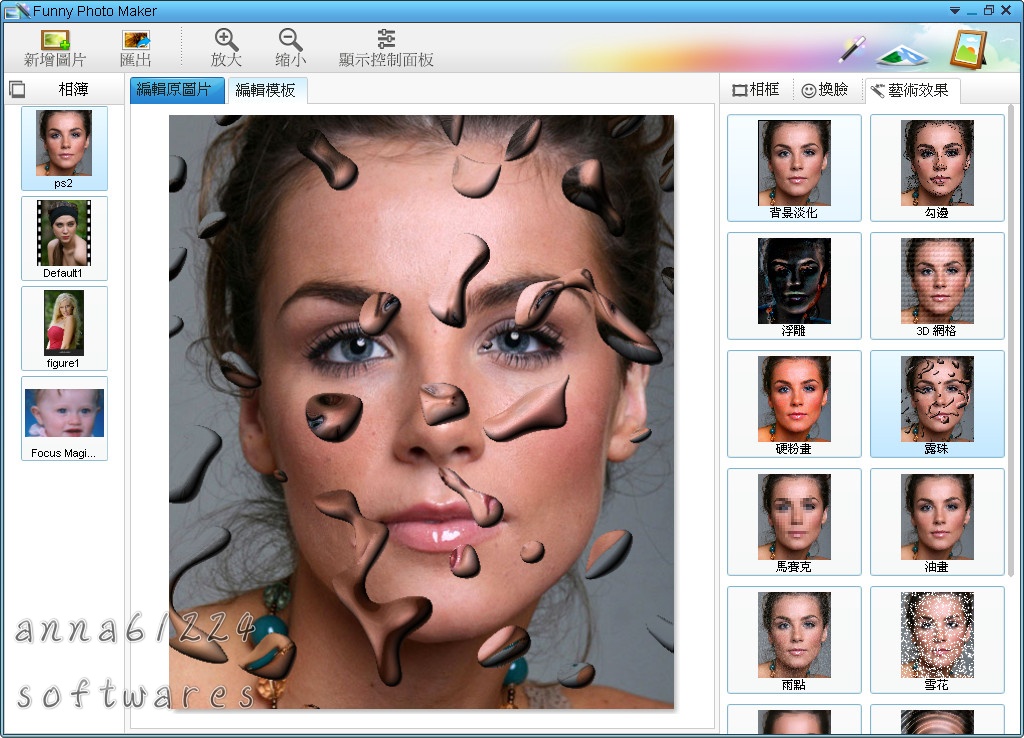Click the magic wand icon in header

(852, 49)
